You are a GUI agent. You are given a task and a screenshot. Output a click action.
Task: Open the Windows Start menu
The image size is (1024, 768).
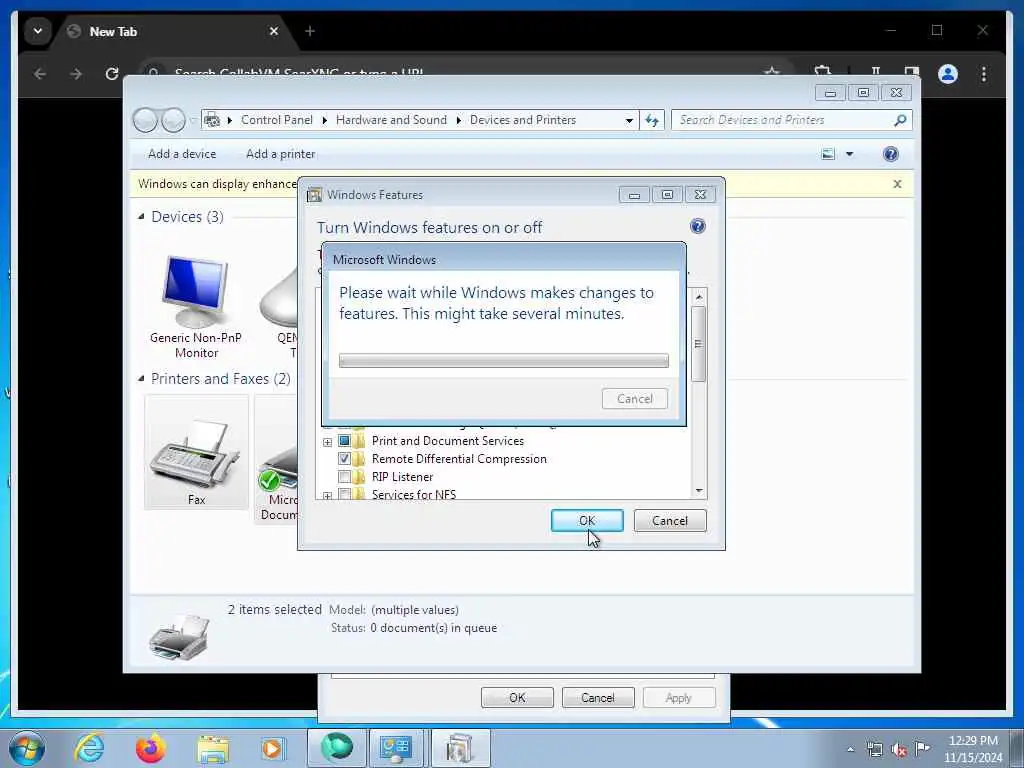(27, 748)
